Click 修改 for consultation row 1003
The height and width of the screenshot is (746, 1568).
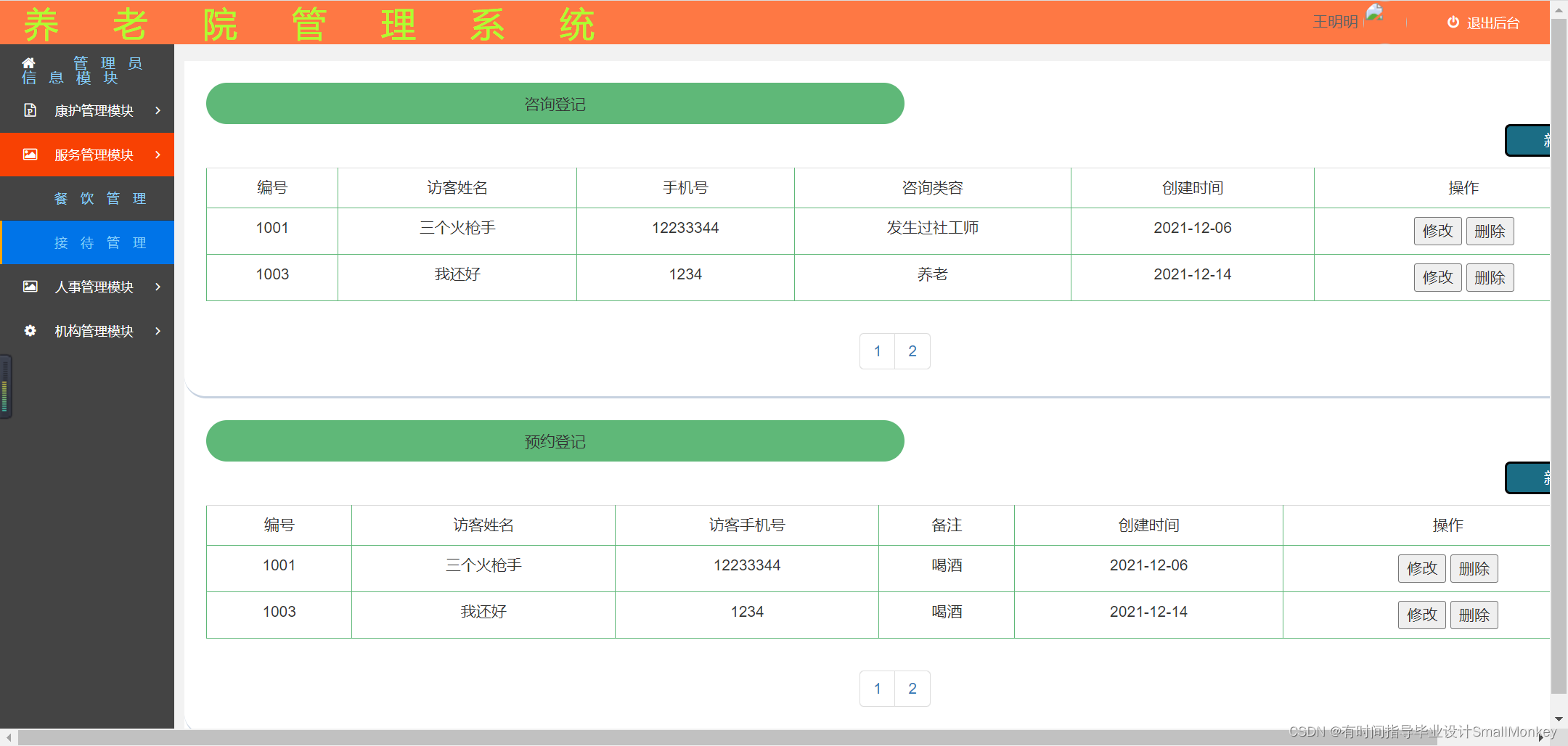[x=1437, y=277]
